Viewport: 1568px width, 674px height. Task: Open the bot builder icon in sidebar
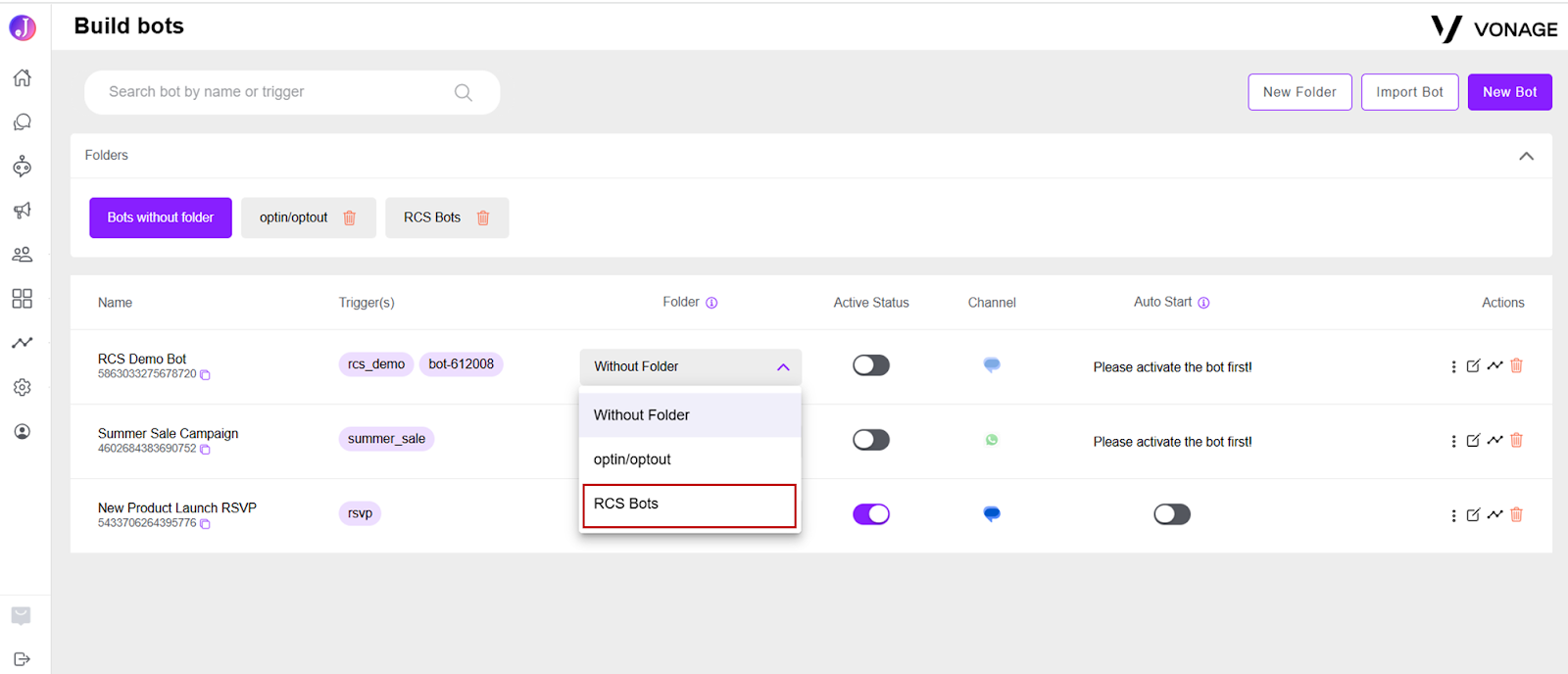point(22,166)
